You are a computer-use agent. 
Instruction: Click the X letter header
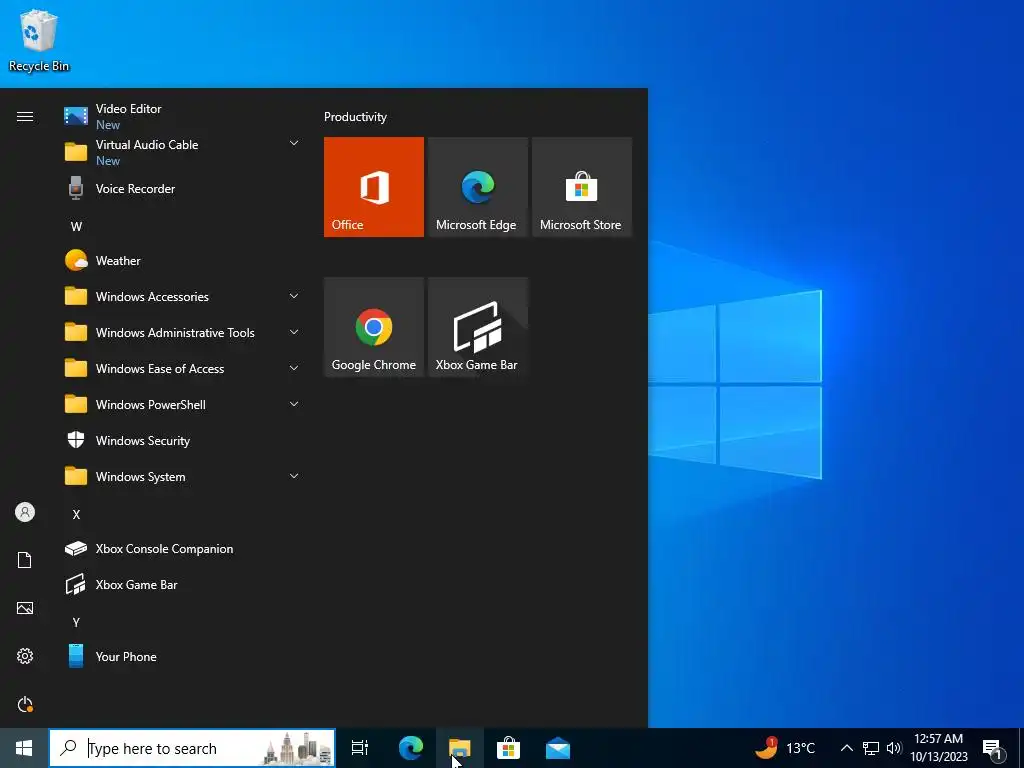76,515
